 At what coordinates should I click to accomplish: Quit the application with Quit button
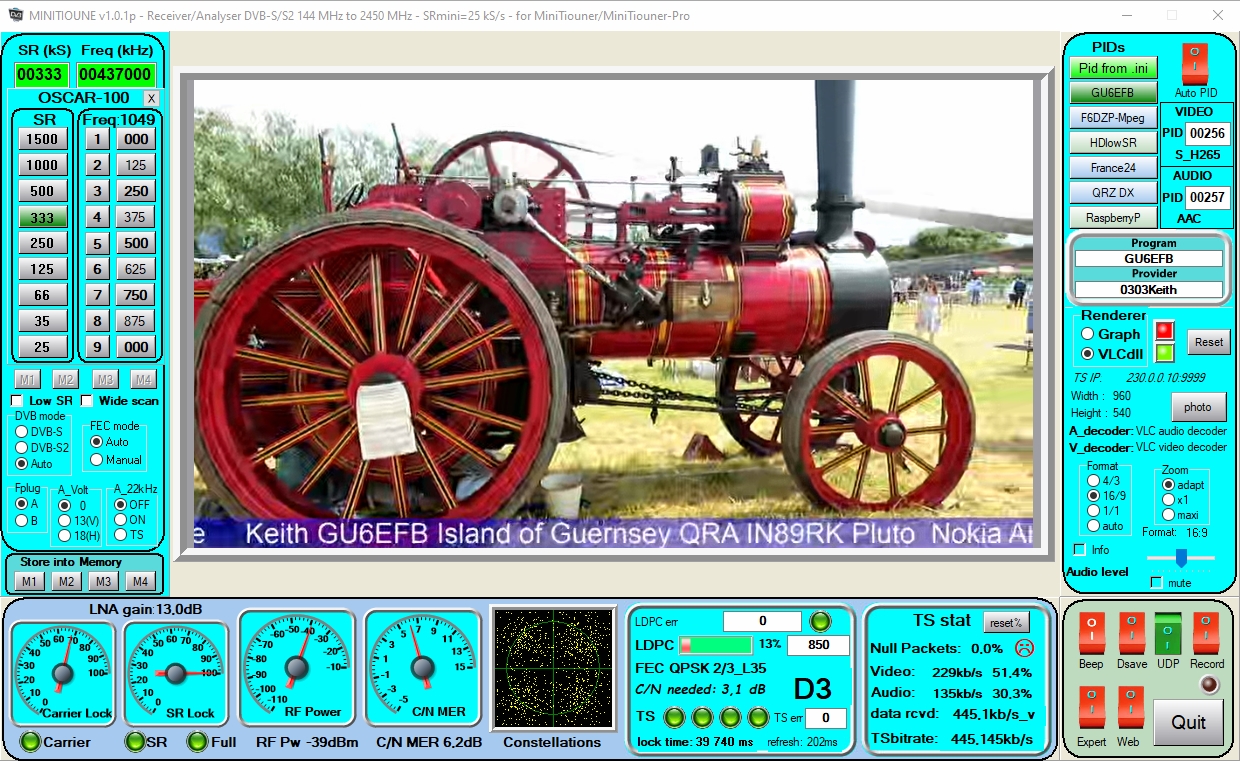point(1188,722)
